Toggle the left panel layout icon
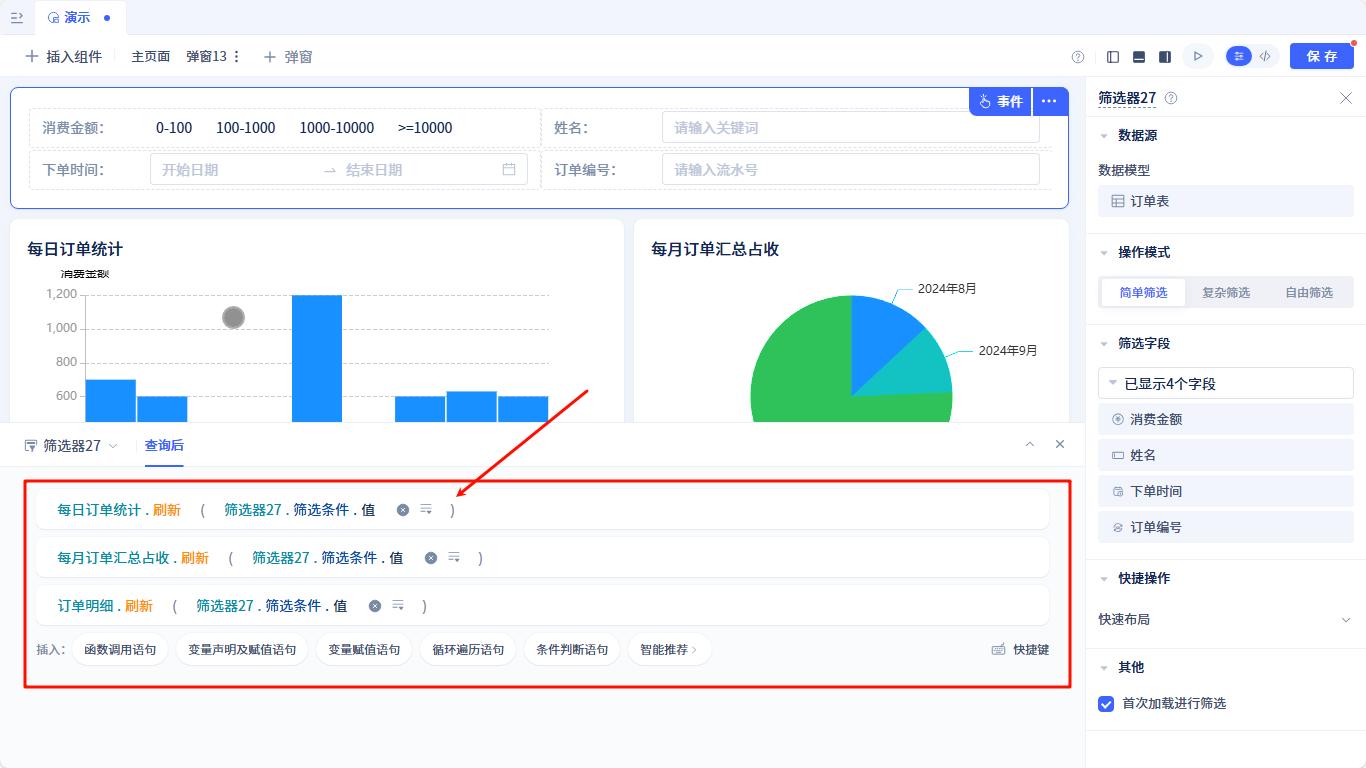Viewport: 1366px width, 768px height. (x=1113, y=56)
